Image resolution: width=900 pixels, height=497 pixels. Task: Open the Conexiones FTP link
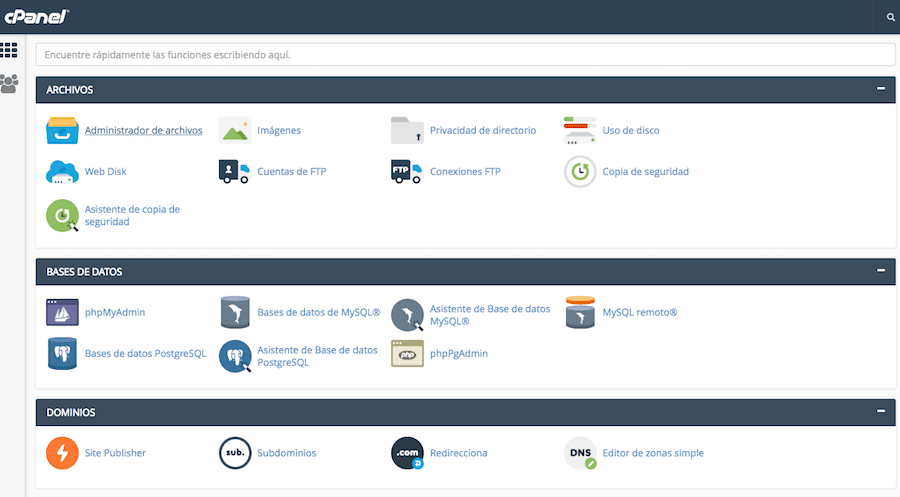[465, 172]
